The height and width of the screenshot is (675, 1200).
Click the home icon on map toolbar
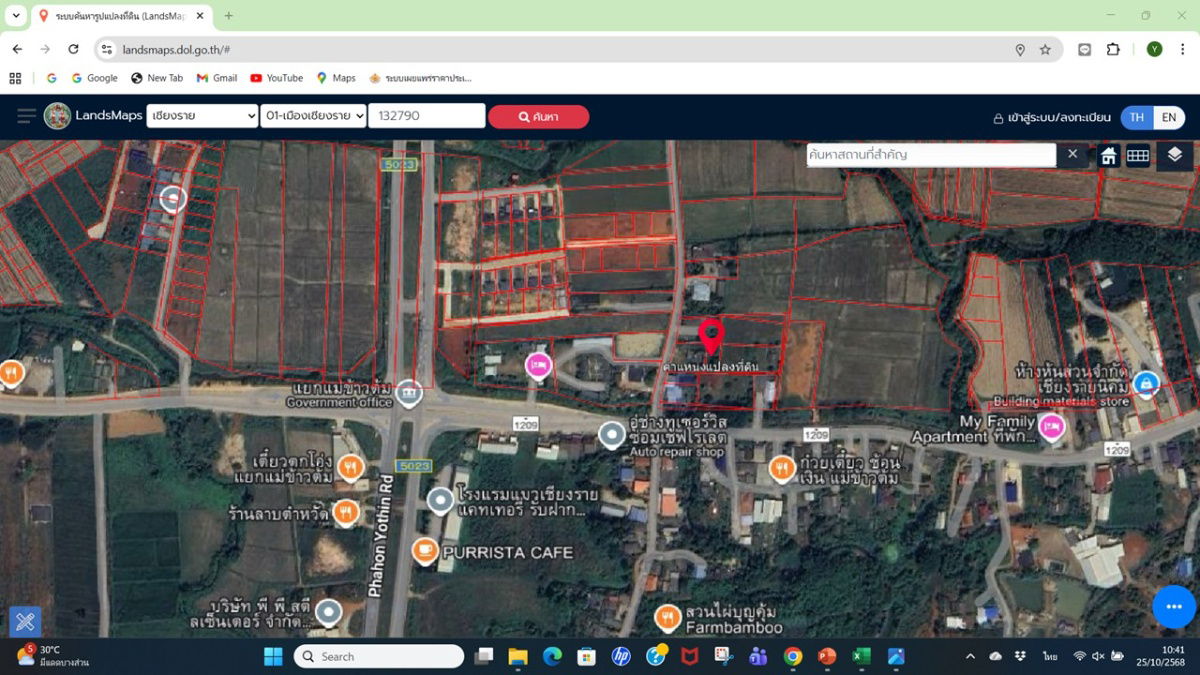pos(1108,155)
